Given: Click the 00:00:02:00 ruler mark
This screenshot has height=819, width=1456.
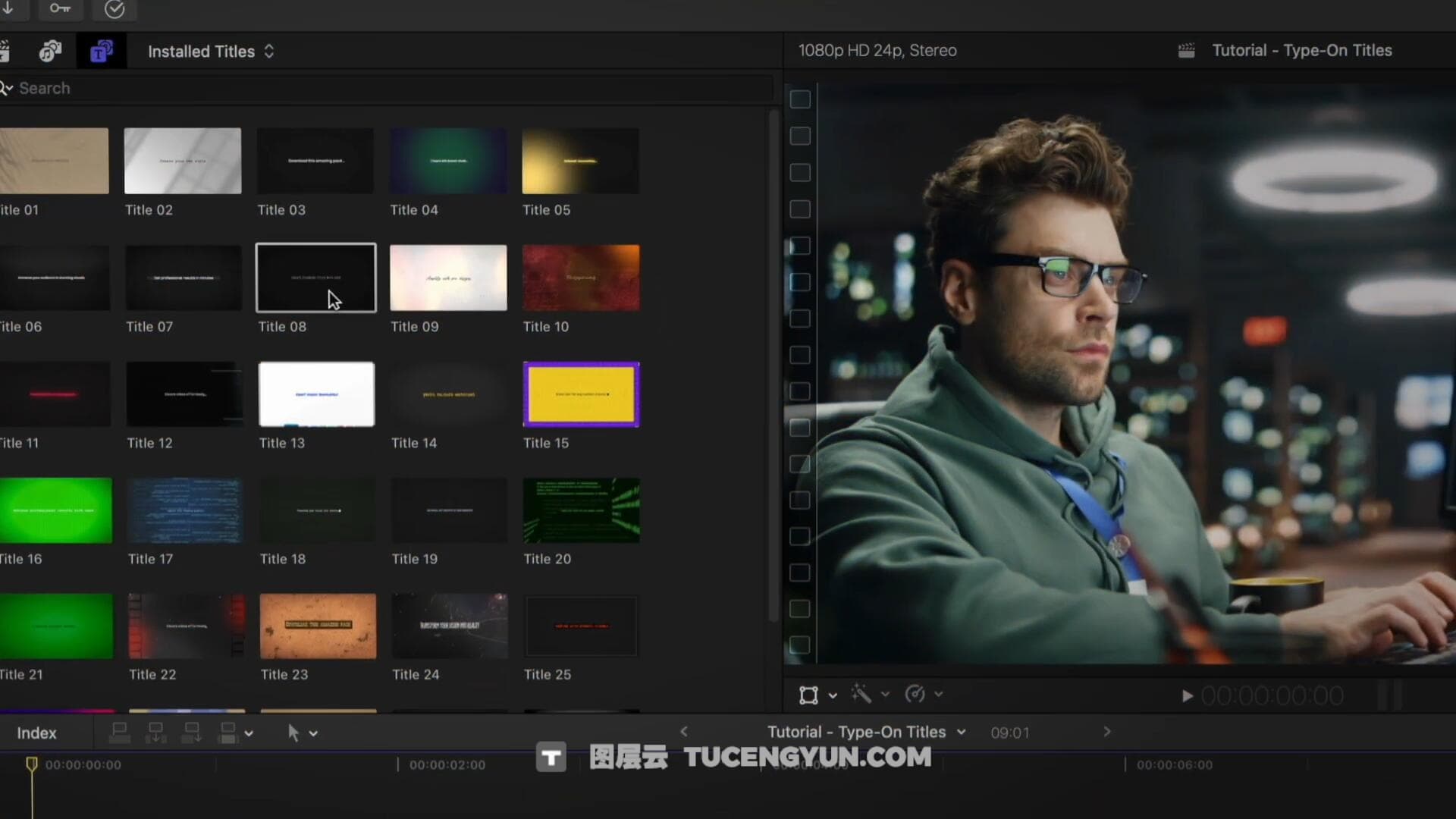Looking at the screenshot, I should (x=447, y=764).
